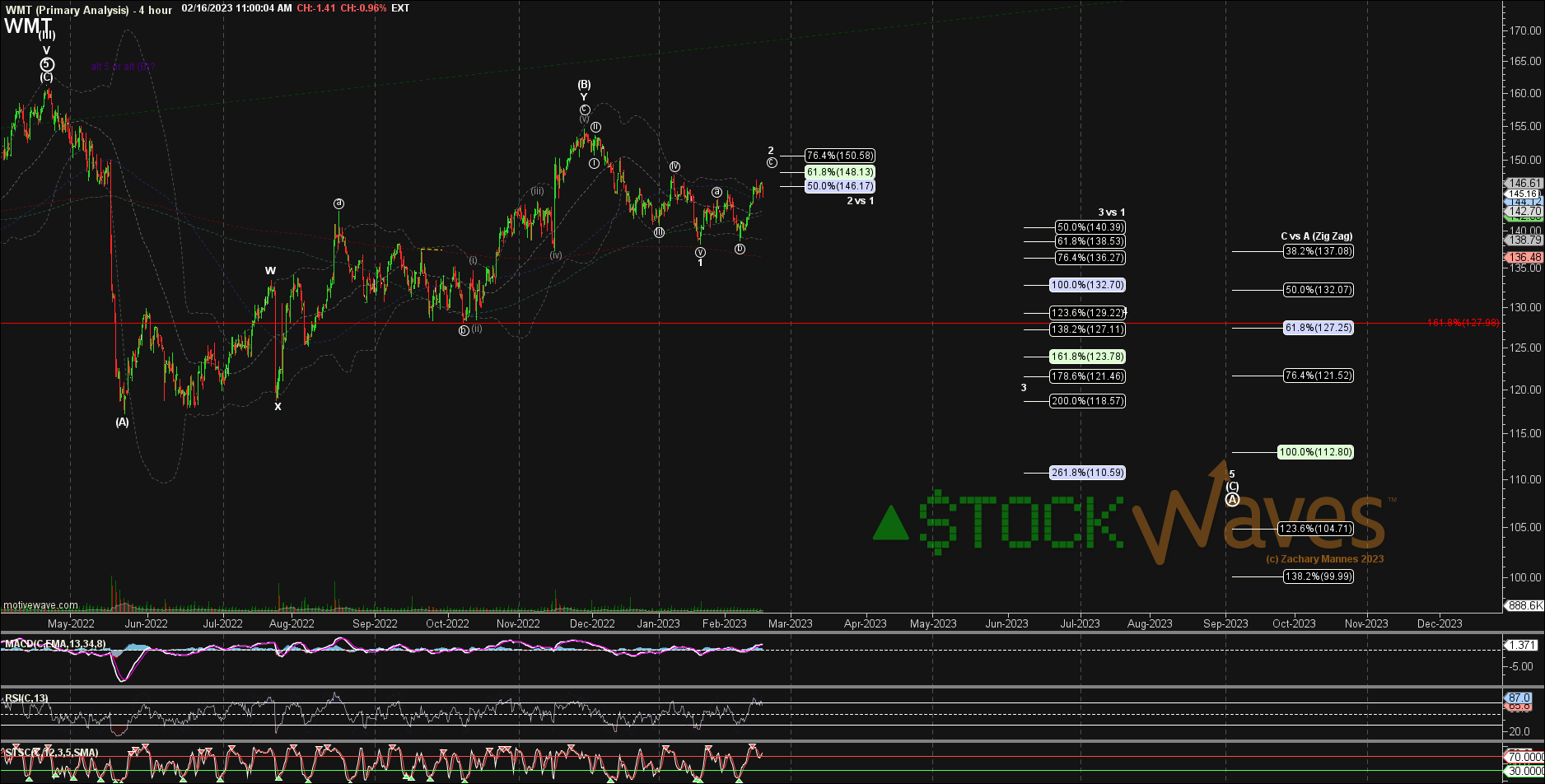
Task: Click the Jun-2022 date on time axis
Action: 145,623
